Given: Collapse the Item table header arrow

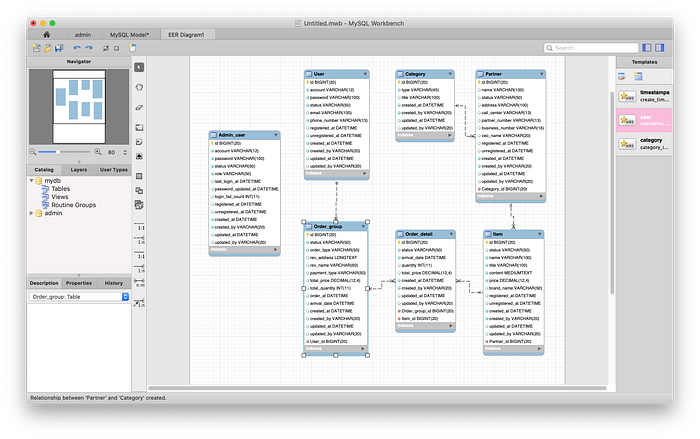Looking at the screenshot, I should point(540,234).
